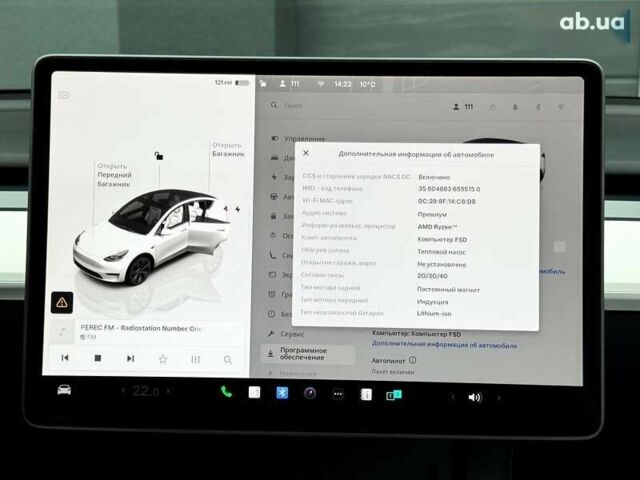
Task: Tap the speaker volume icon
Action: (475, 397)
